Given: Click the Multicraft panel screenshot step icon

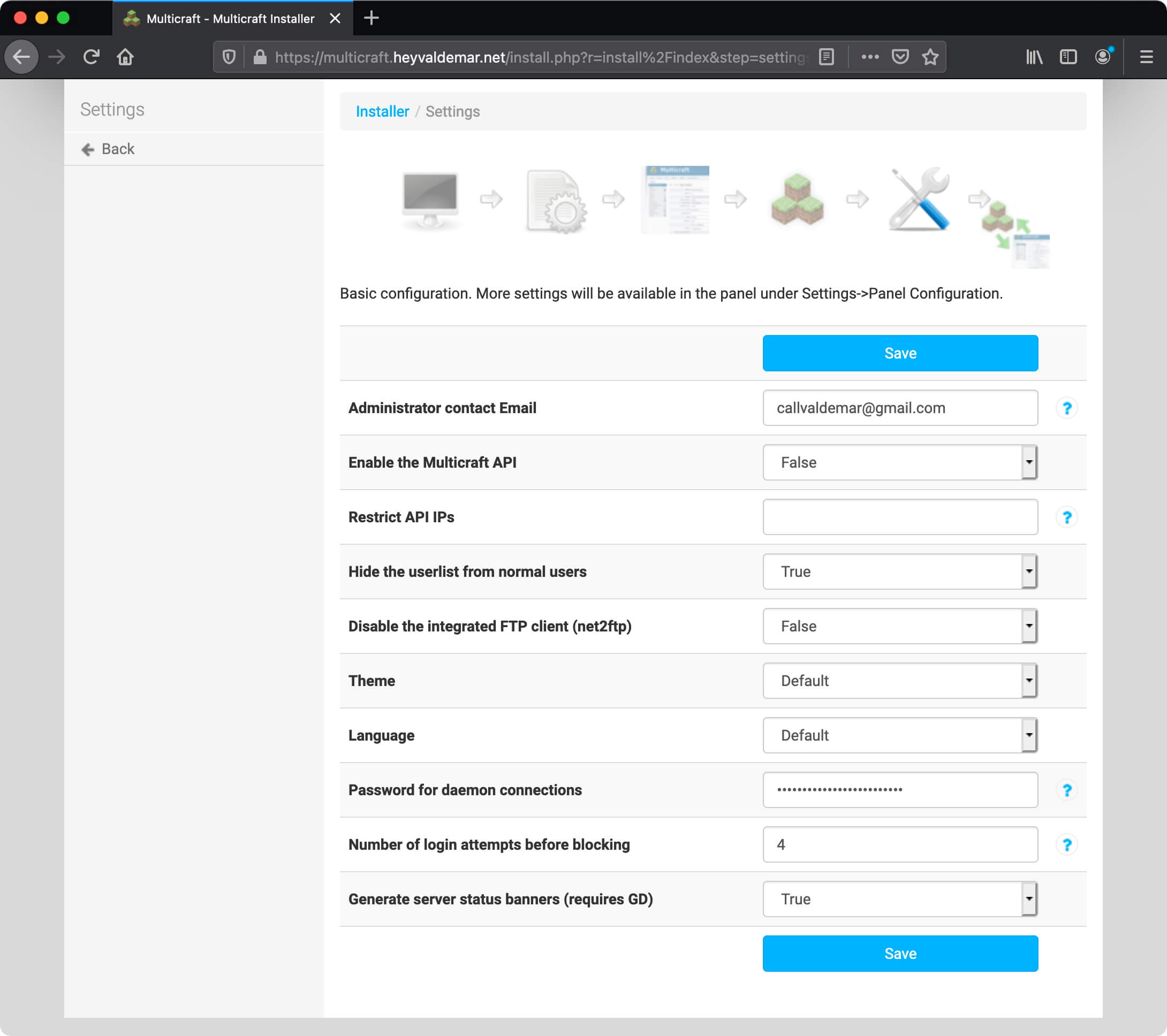Looking at the screenshot, I should 675,199.
